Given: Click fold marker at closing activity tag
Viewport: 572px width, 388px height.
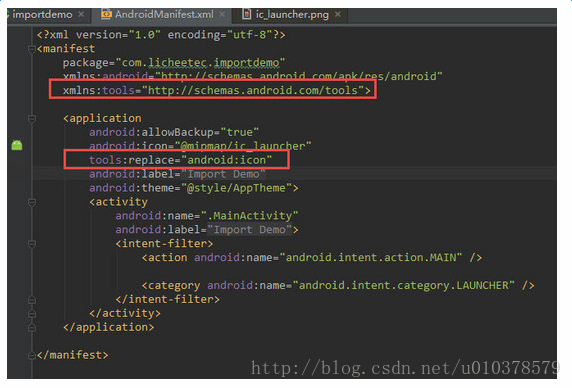Looking at the screenshot, I should [32, 314].
